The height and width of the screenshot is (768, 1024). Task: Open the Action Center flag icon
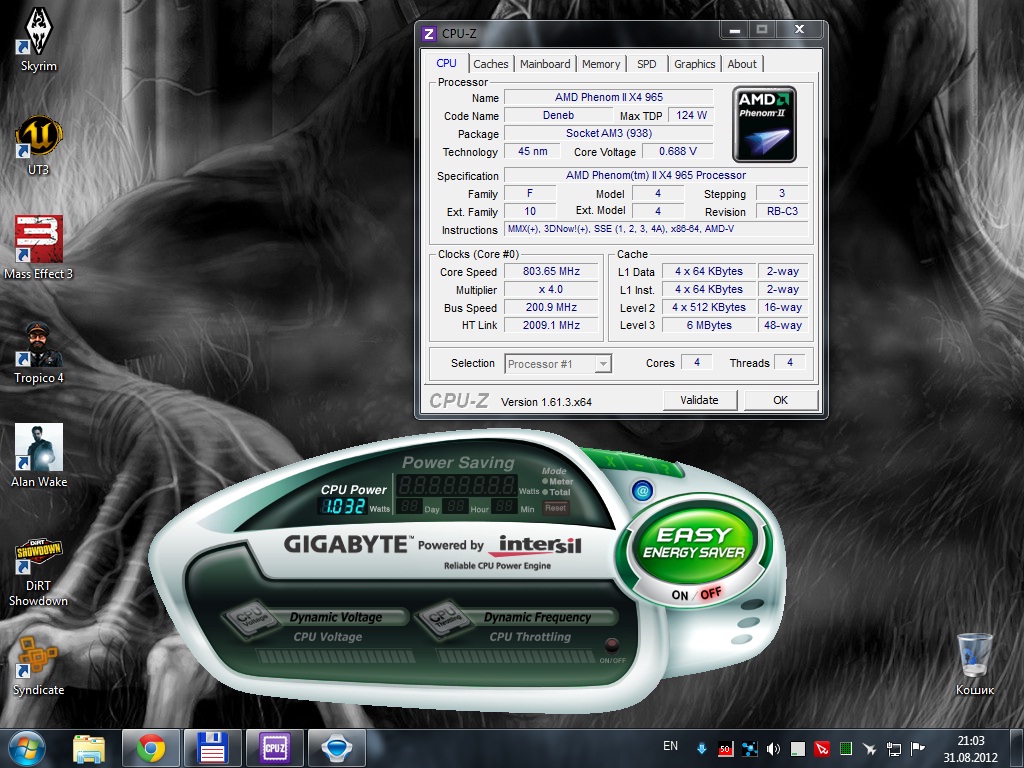click(918, 748)
